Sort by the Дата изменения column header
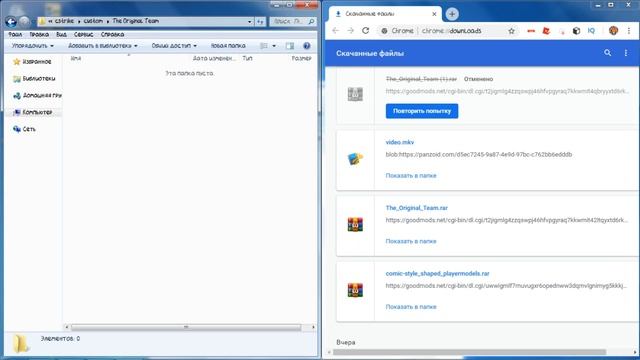This screenshot has height=360, width=640. point(214,58)
